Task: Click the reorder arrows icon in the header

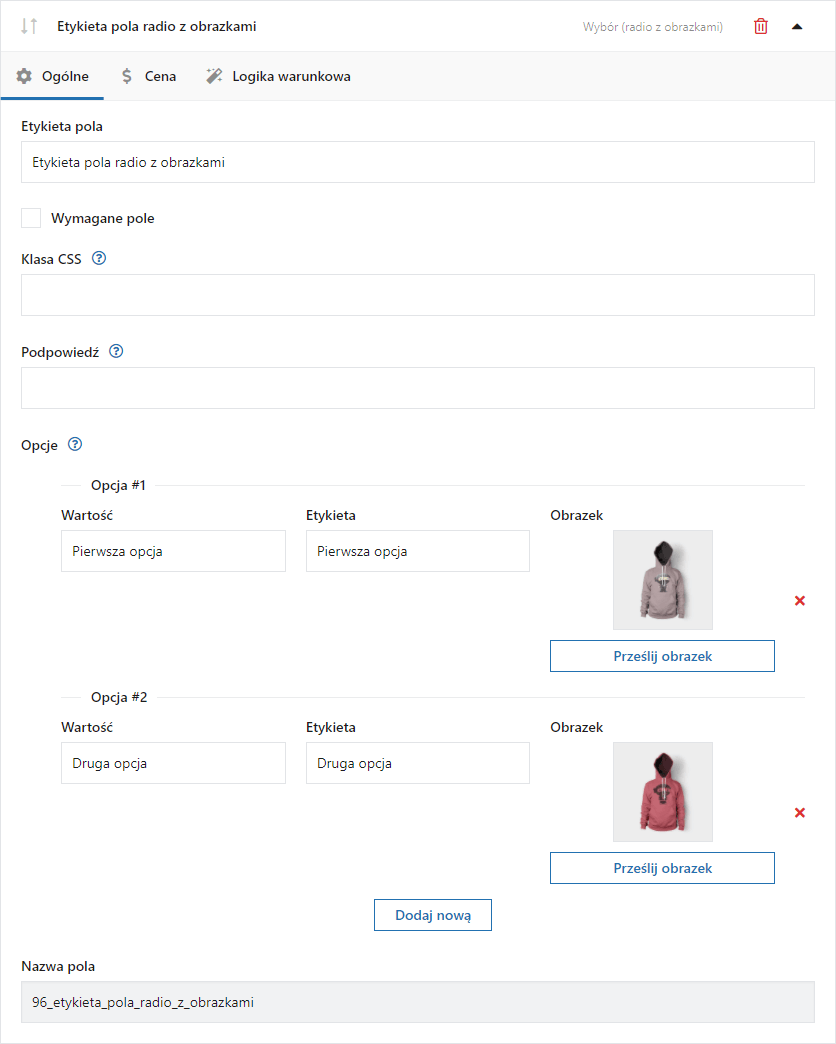Action: pyautogui.click(x=29, y=26)
